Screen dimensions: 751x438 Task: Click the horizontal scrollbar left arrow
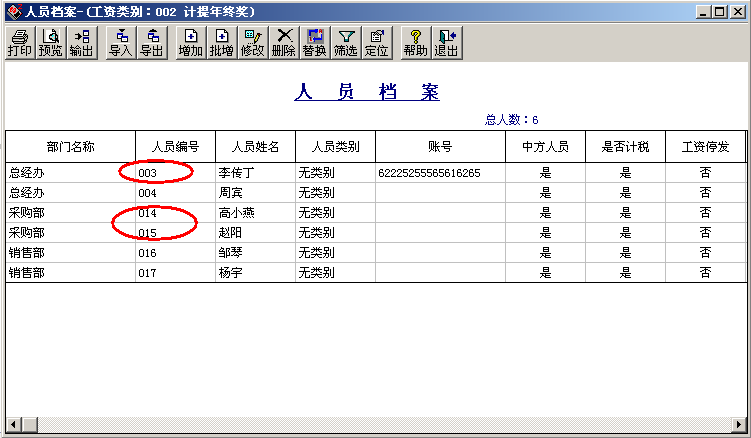[x=13, y=424]
